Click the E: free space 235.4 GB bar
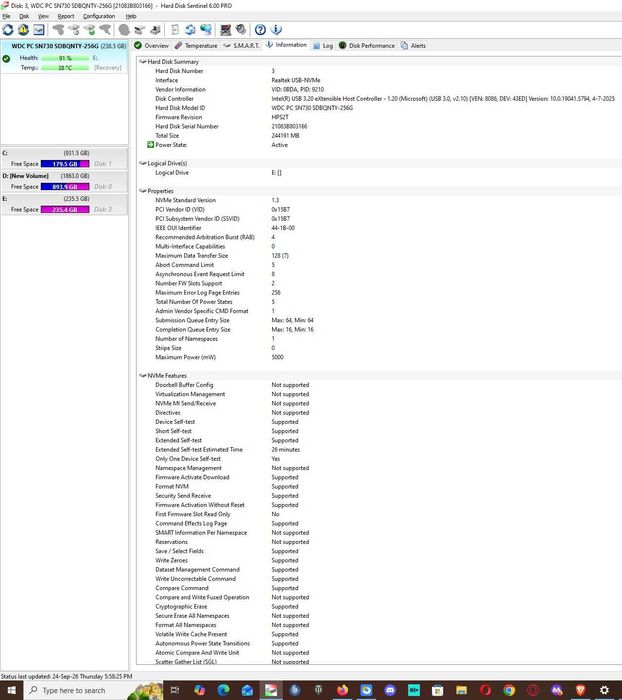 point(65,209)
